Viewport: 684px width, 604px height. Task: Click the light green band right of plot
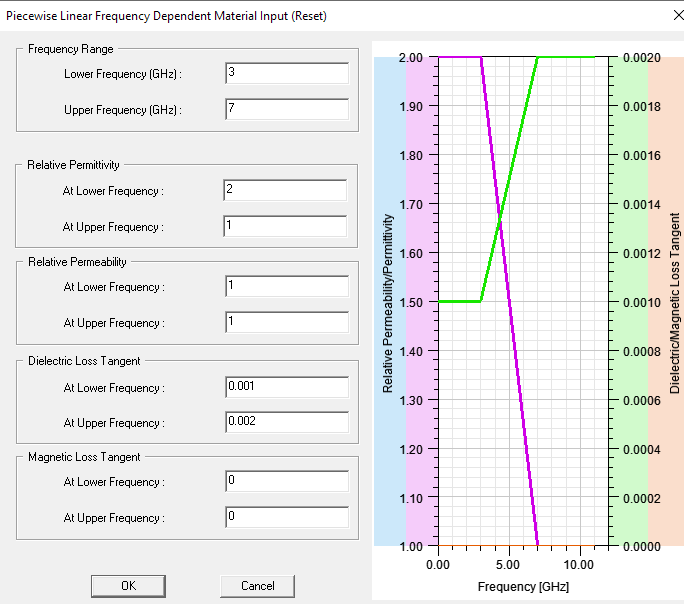click(629, 300)
